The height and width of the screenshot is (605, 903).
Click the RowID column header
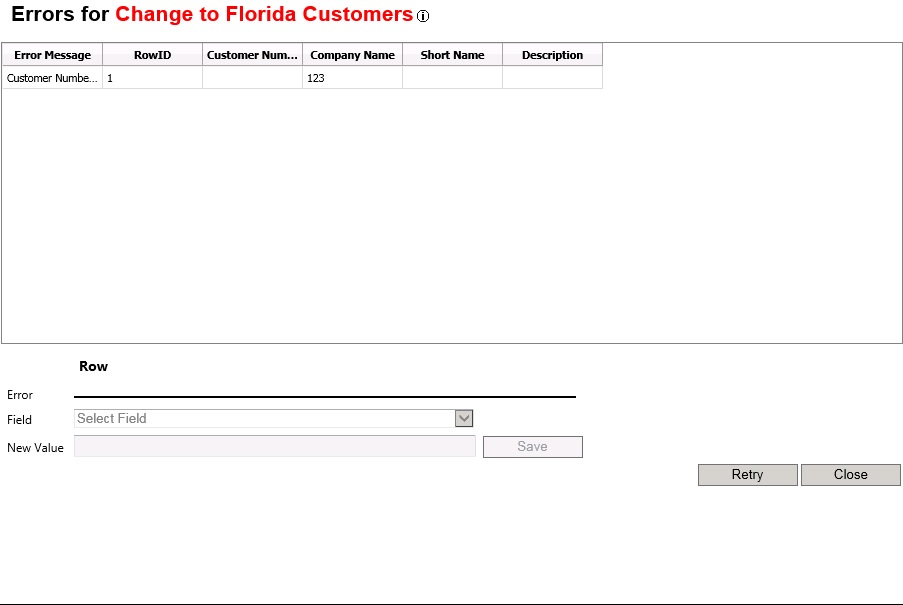pos(152,55)
